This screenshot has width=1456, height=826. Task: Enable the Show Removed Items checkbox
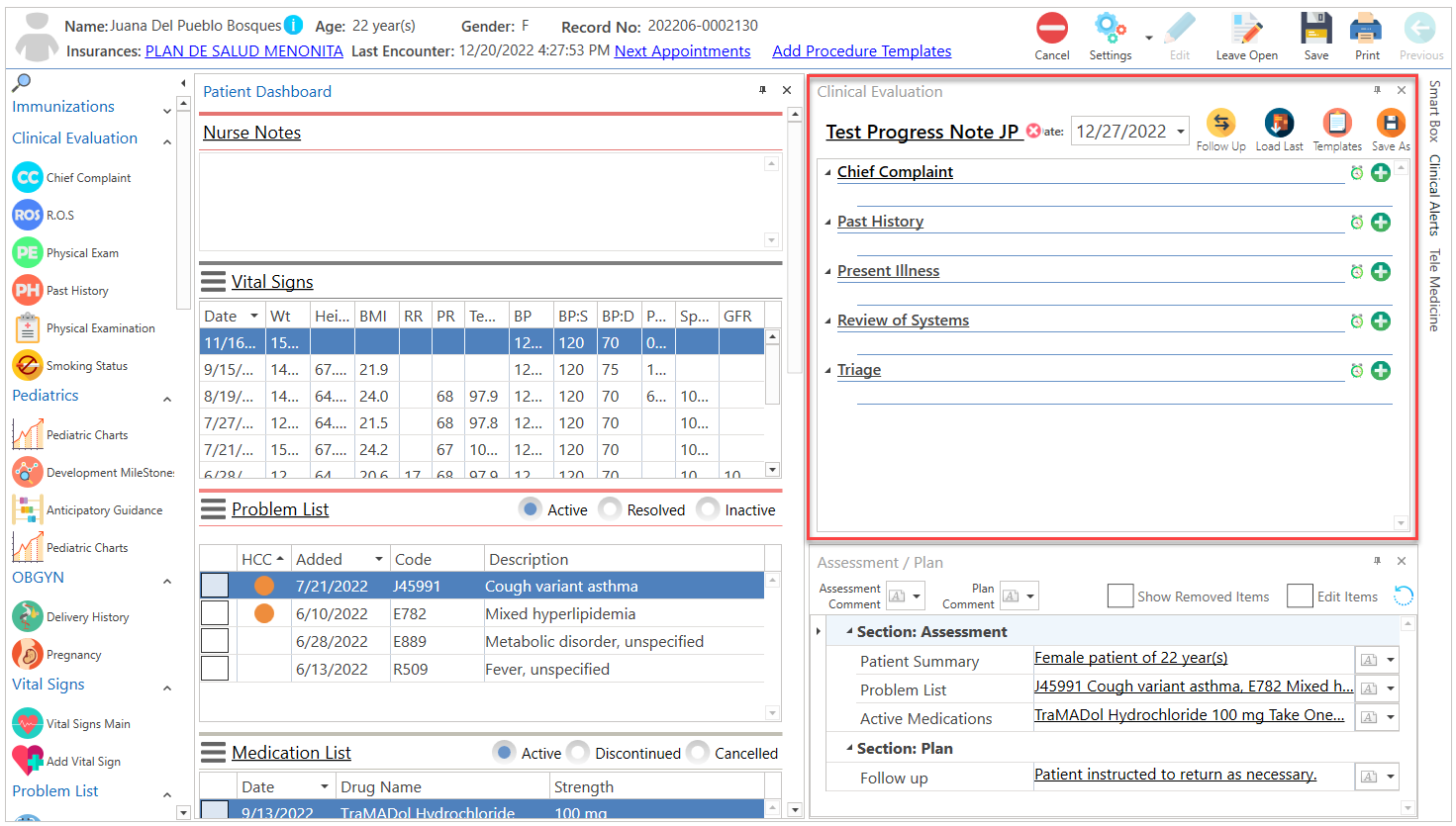click(x=1119, y=596)
